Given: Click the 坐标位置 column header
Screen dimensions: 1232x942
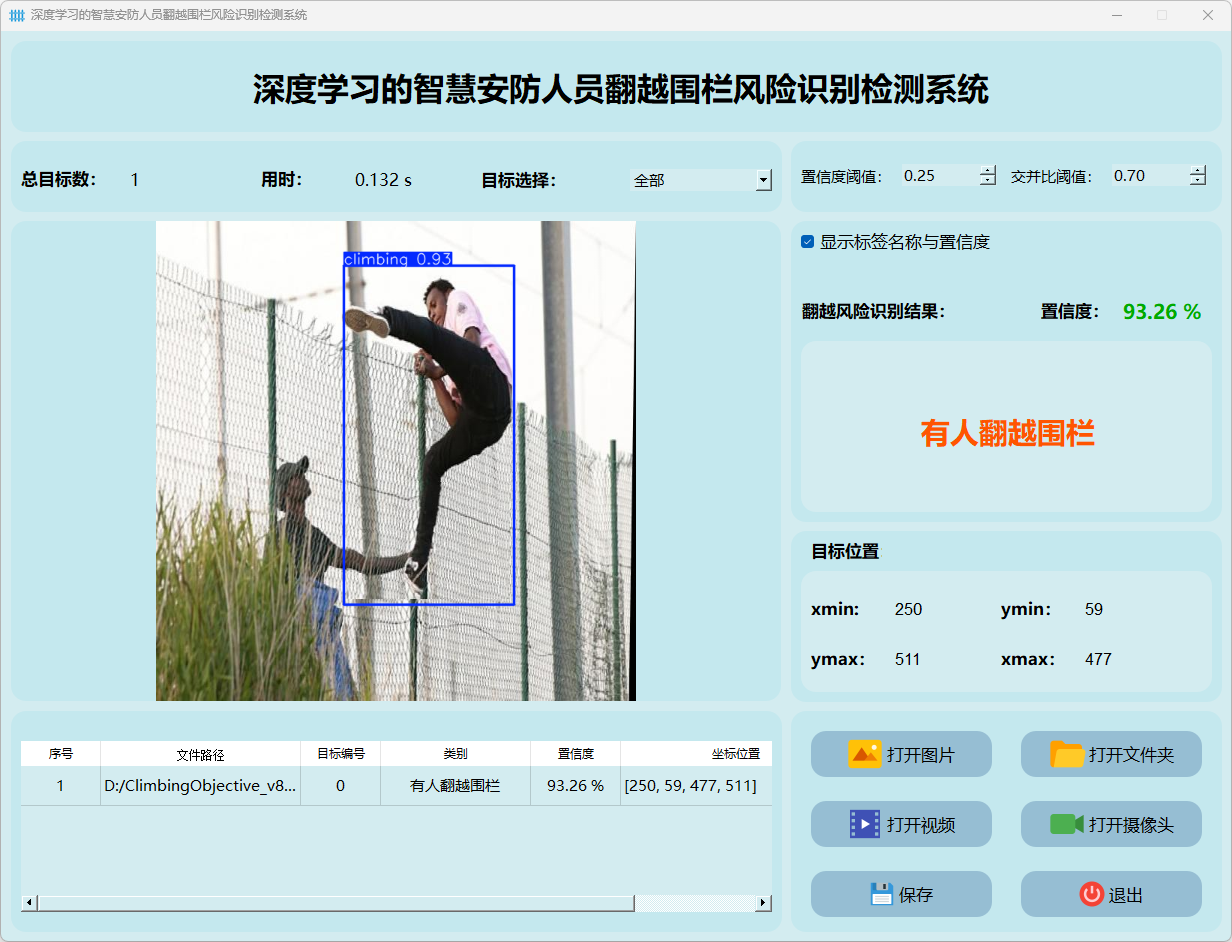Looking at the screenshot, I should pos(696,754).
